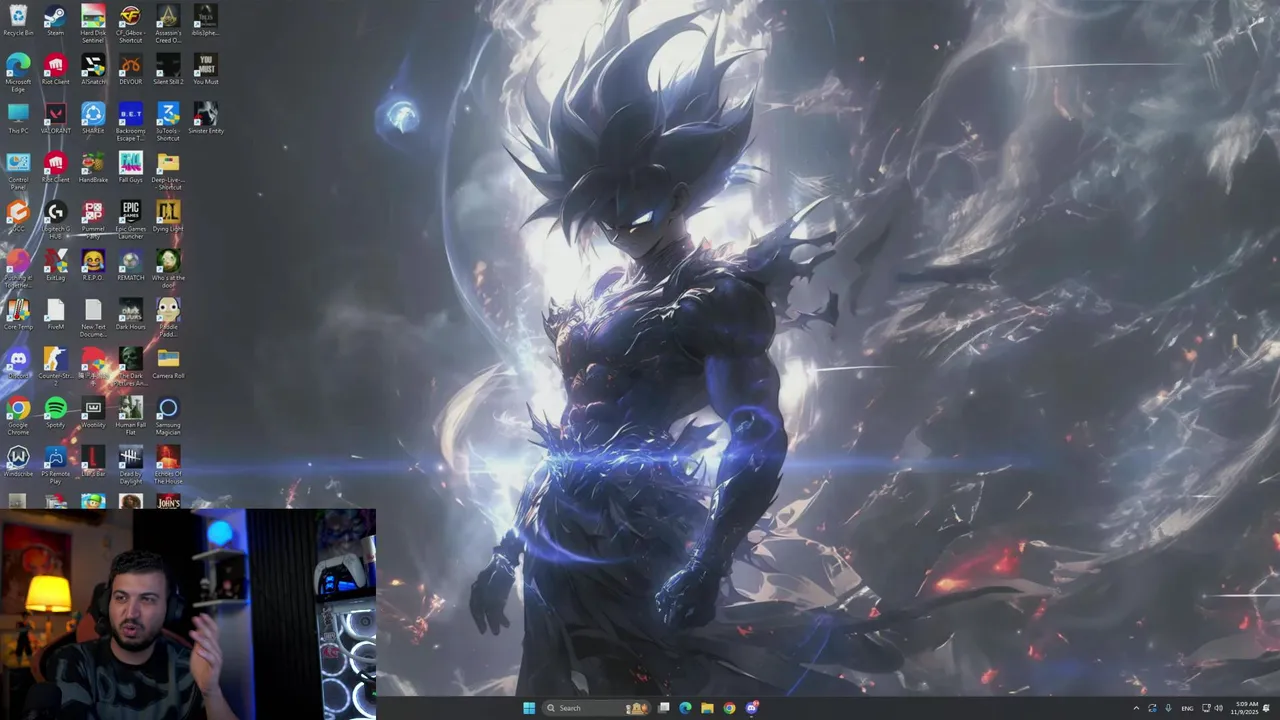Select the You Must game icon
Viewport: 1280px width, 720px height.
(x=205, y=70)
